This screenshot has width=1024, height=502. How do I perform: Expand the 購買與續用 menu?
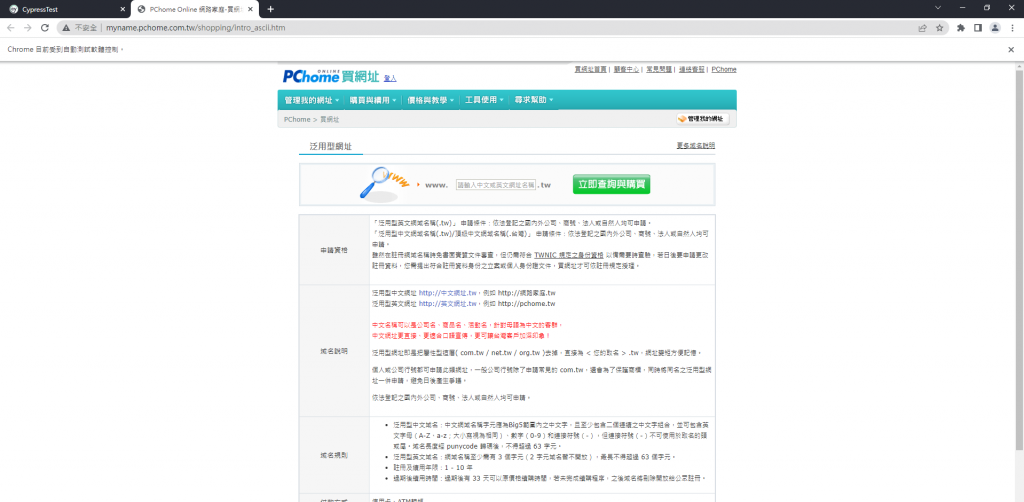pyautogui.click(x=373, y=100)
